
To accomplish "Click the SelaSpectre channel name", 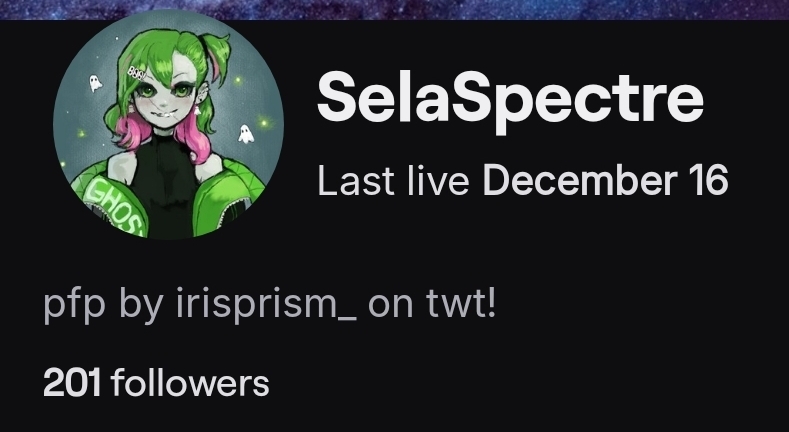I will (510, 100).
